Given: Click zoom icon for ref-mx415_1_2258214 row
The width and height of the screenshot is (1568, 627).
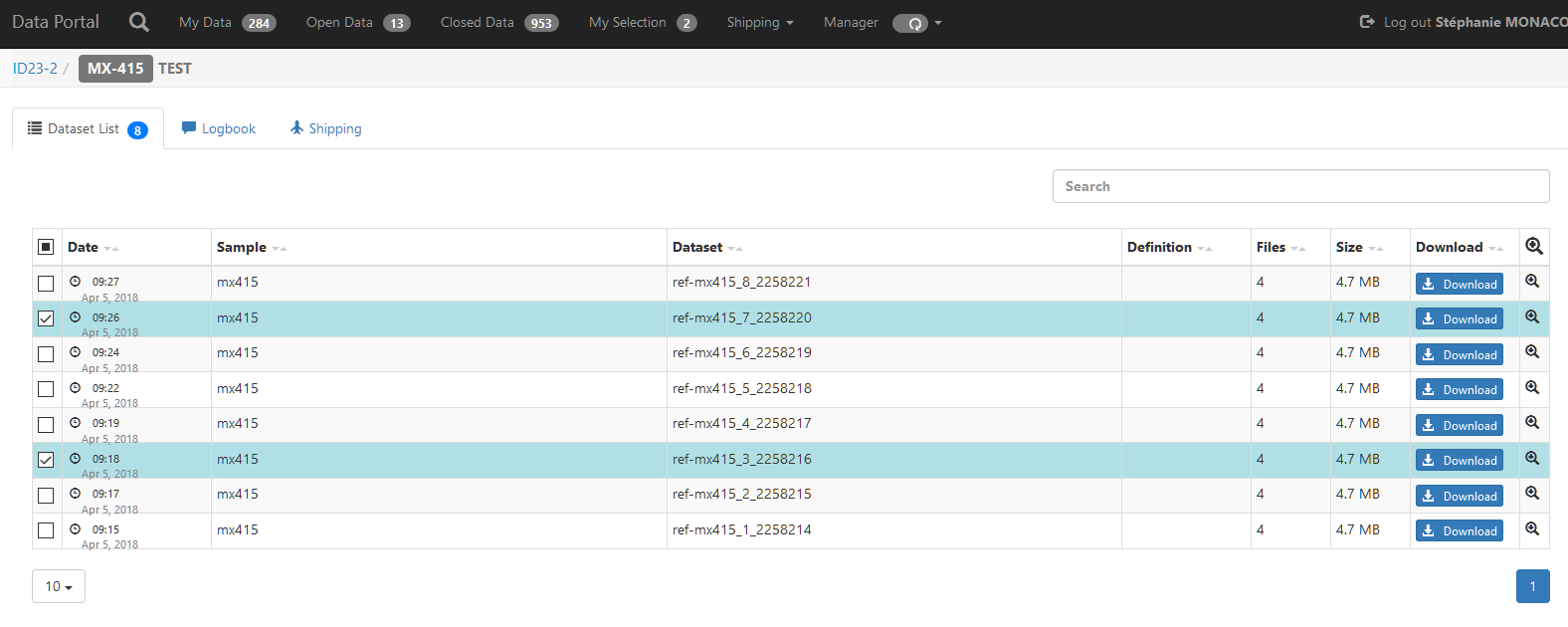Looking at the screenshot, I should coord(1533,529).
